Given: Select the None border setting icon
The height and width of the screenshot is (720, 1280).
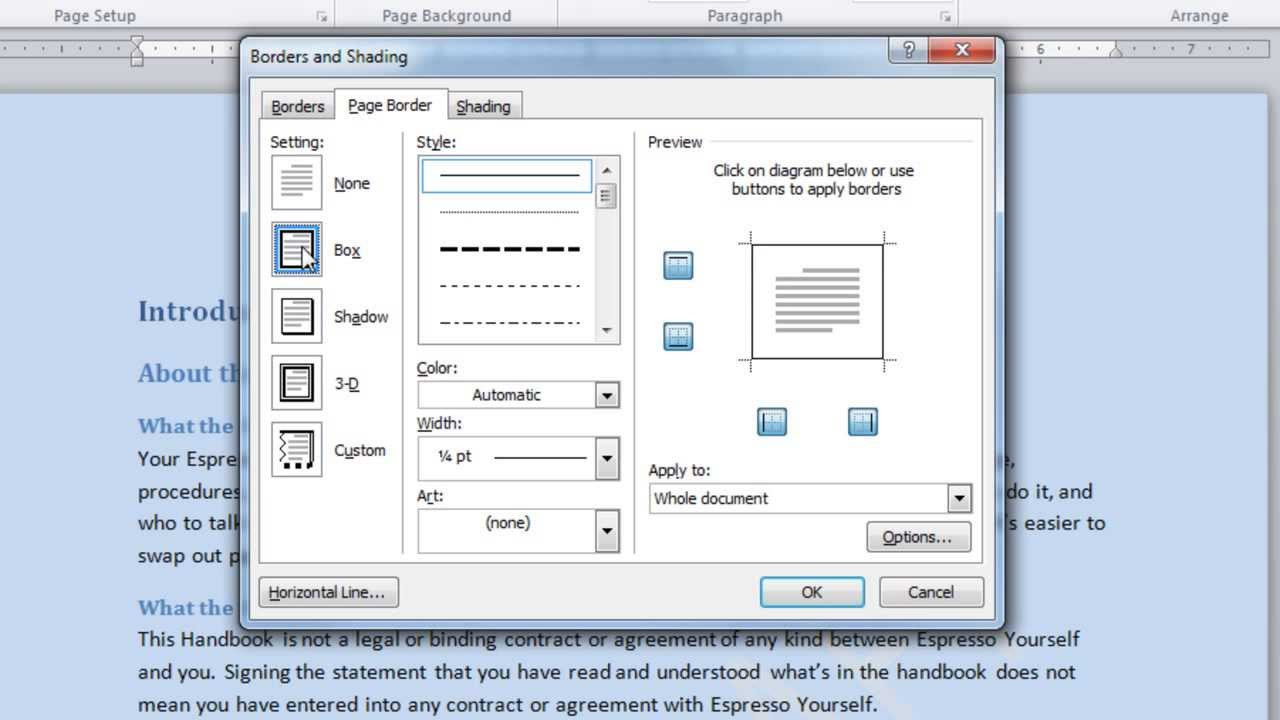Looking at the screenshot, I should coord(297,183).
